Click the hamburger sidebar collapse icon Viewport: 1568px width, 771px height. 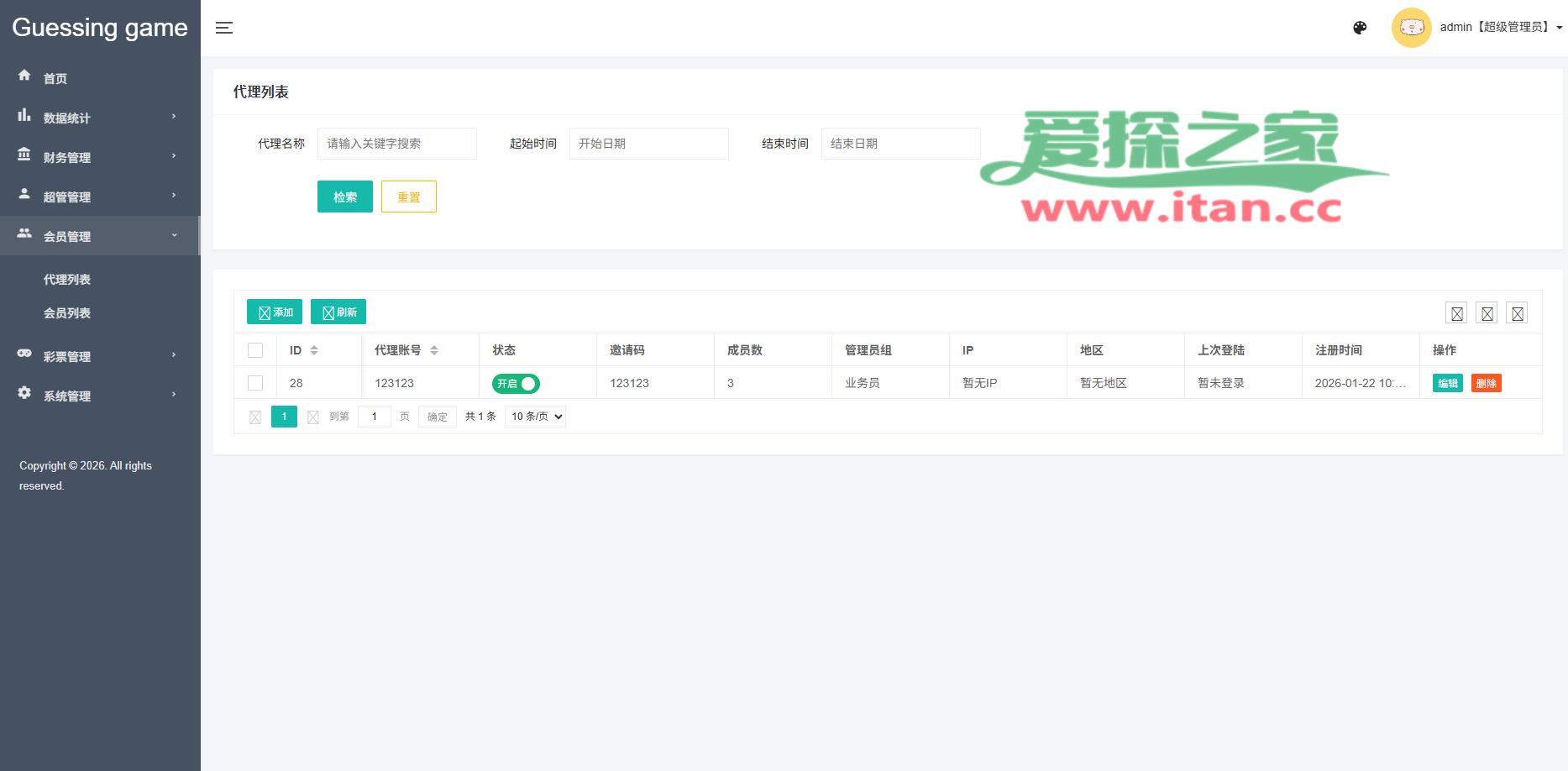pyautogui.click(x=224, y=28)
